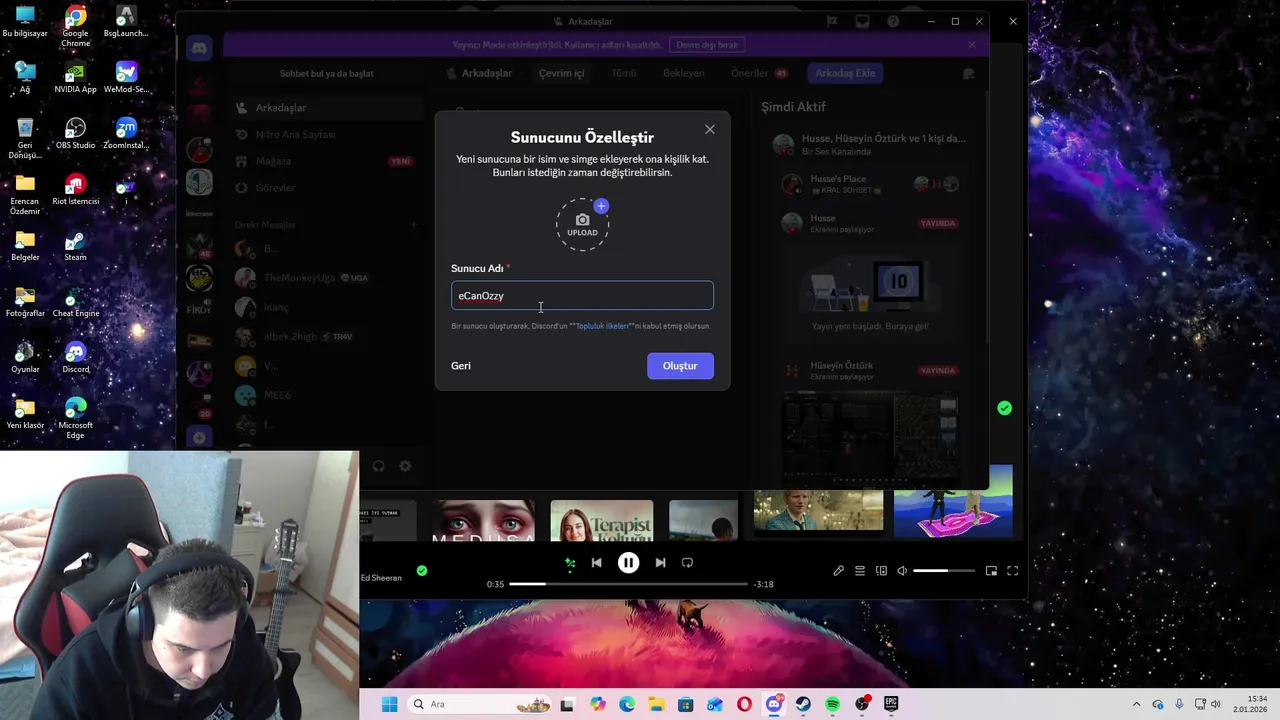Open Nitro Ana Sayfası in the sidebar

click(x=328, y=134)
